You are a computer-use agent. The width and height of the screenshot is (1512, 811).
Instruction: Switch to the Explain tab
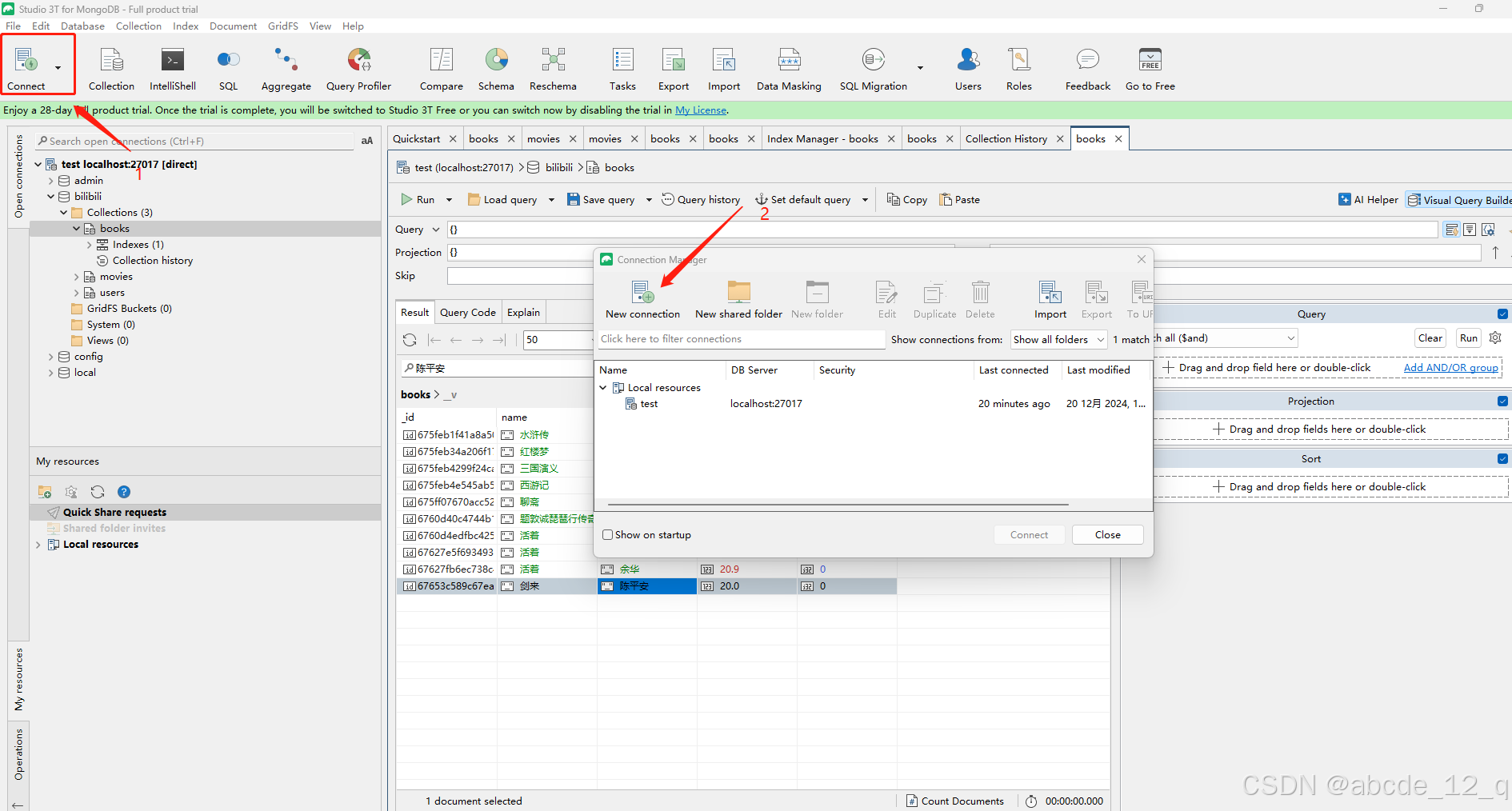(x=523, y=313)
